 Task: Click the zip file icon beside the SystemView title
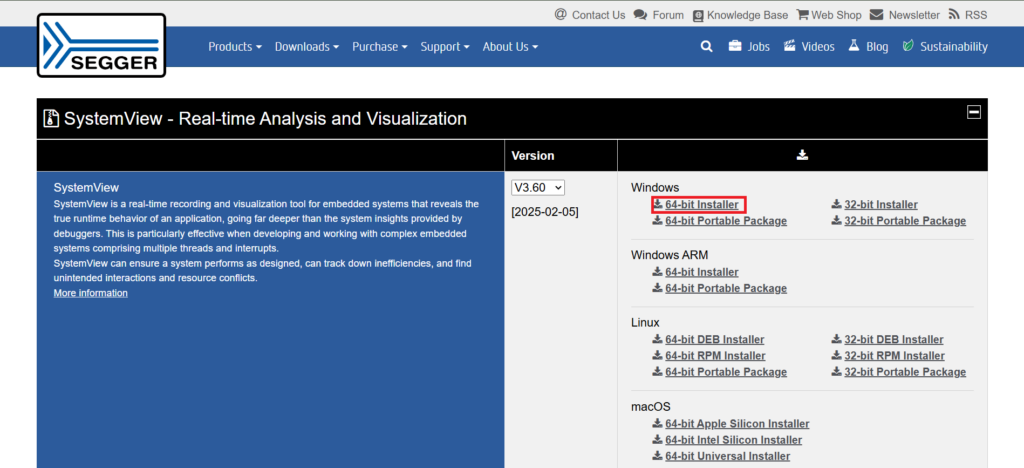pyautogui.click(x=51, y=119)
